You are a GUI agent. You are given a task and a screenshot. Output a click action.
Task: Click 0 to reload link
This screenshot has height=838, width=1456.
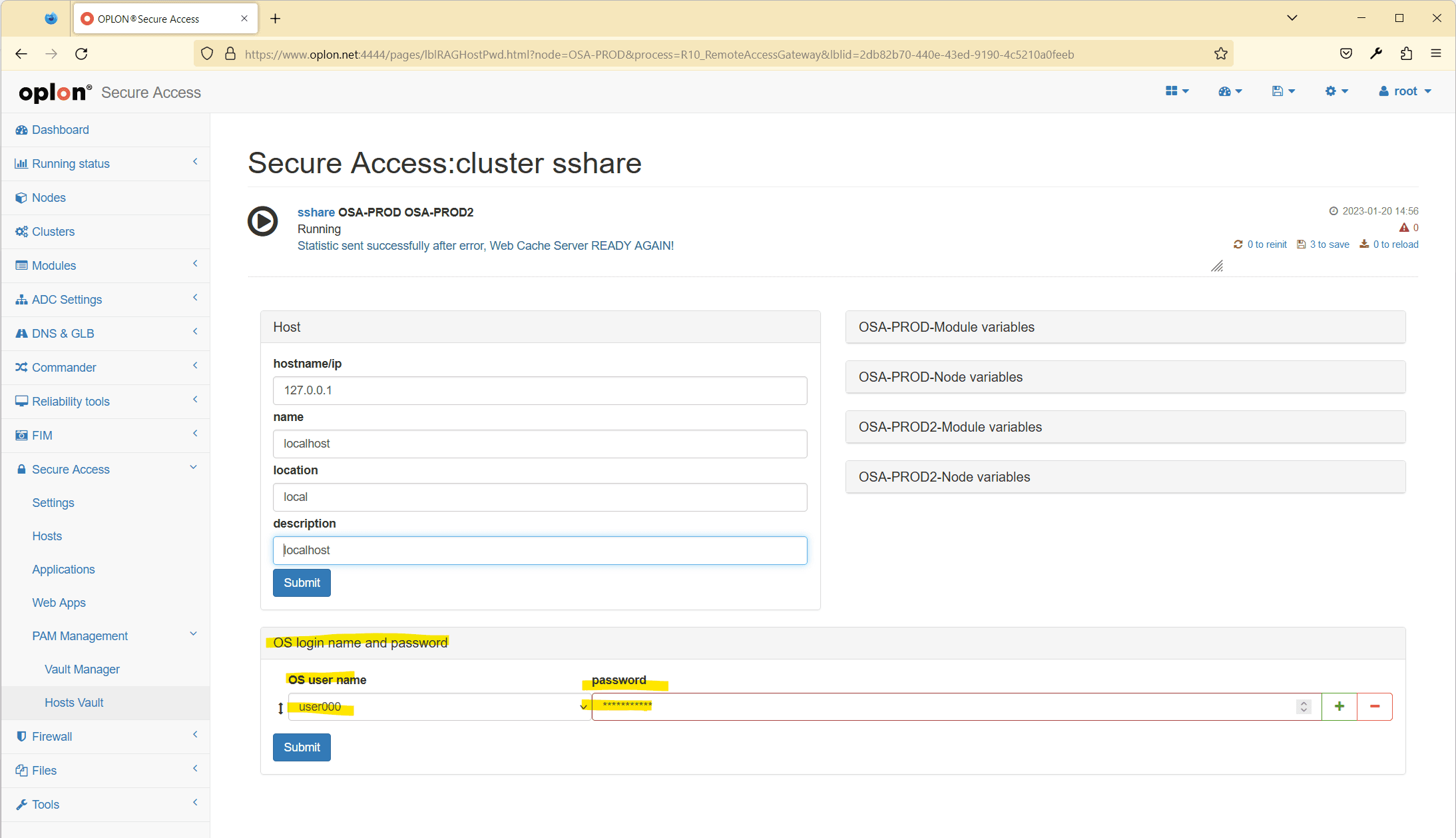[1389, 244]
